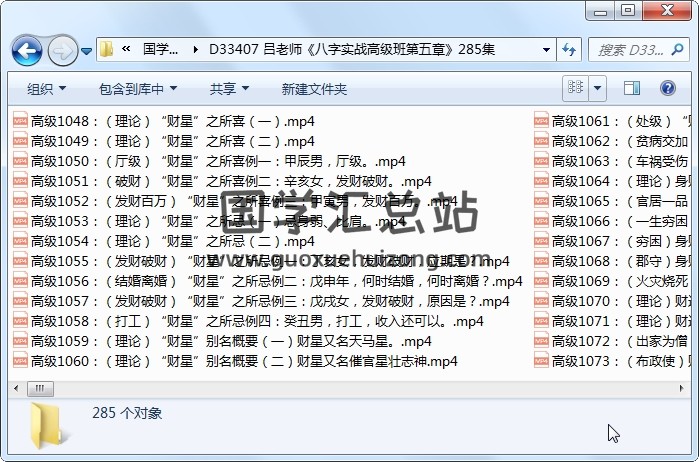Select file name 高级1048 “财星”之所喜（一）
The image size is (699, 462).
(173, 121)
